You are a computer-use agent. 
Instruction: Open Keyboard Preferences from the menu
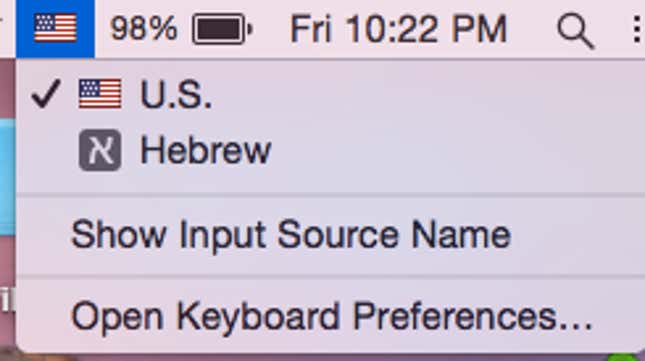(330, 316)
